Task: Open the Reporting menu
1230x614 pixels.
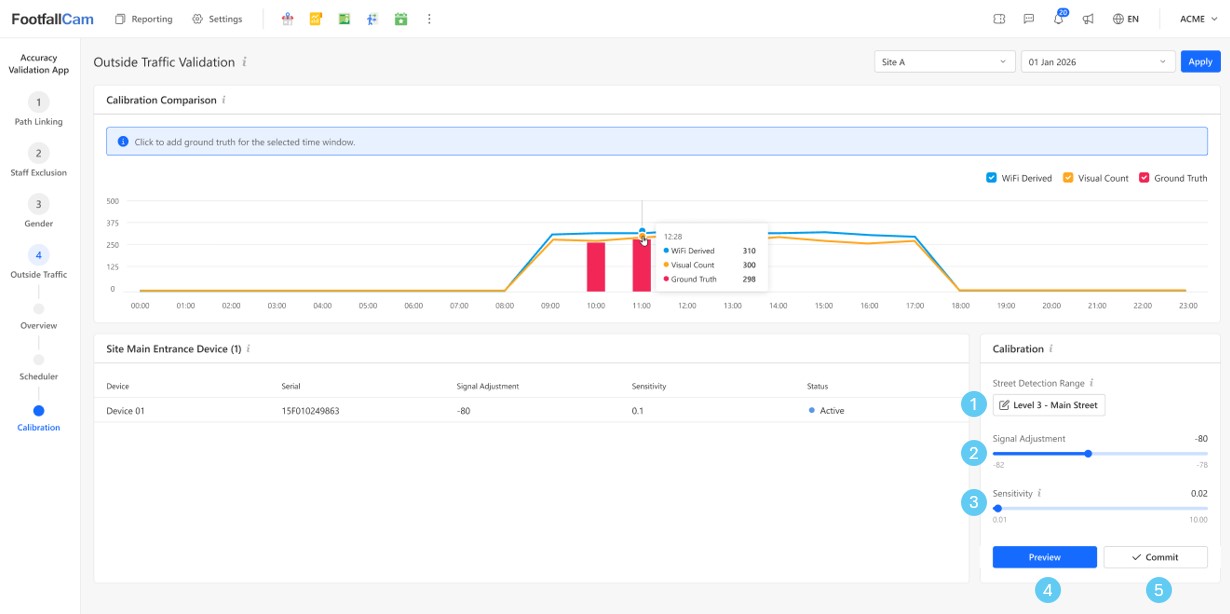Action: point(143,19)
